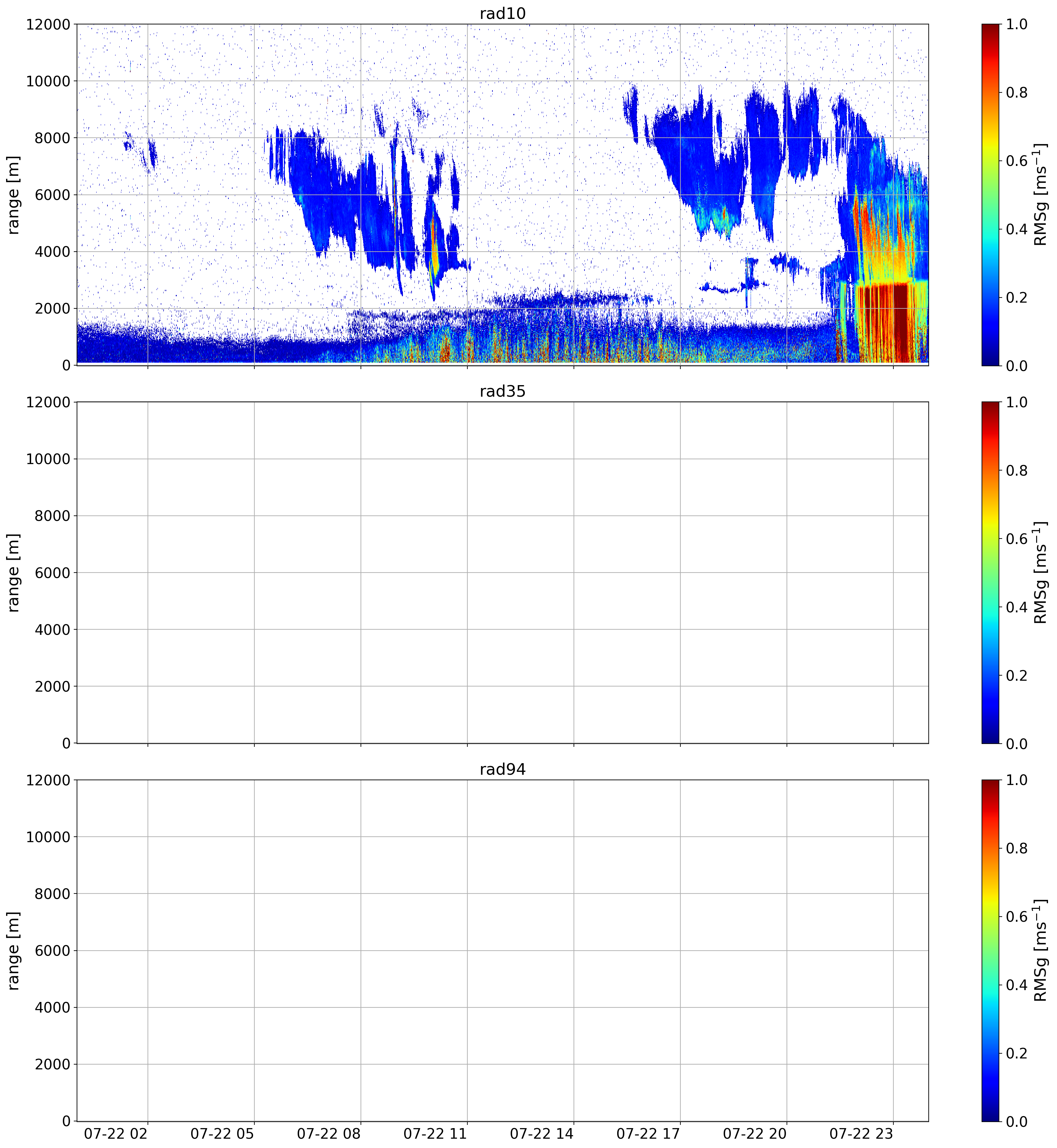Click the rad94 plot title
The height and width of the screenshot is (1148, 1057).
502,769
